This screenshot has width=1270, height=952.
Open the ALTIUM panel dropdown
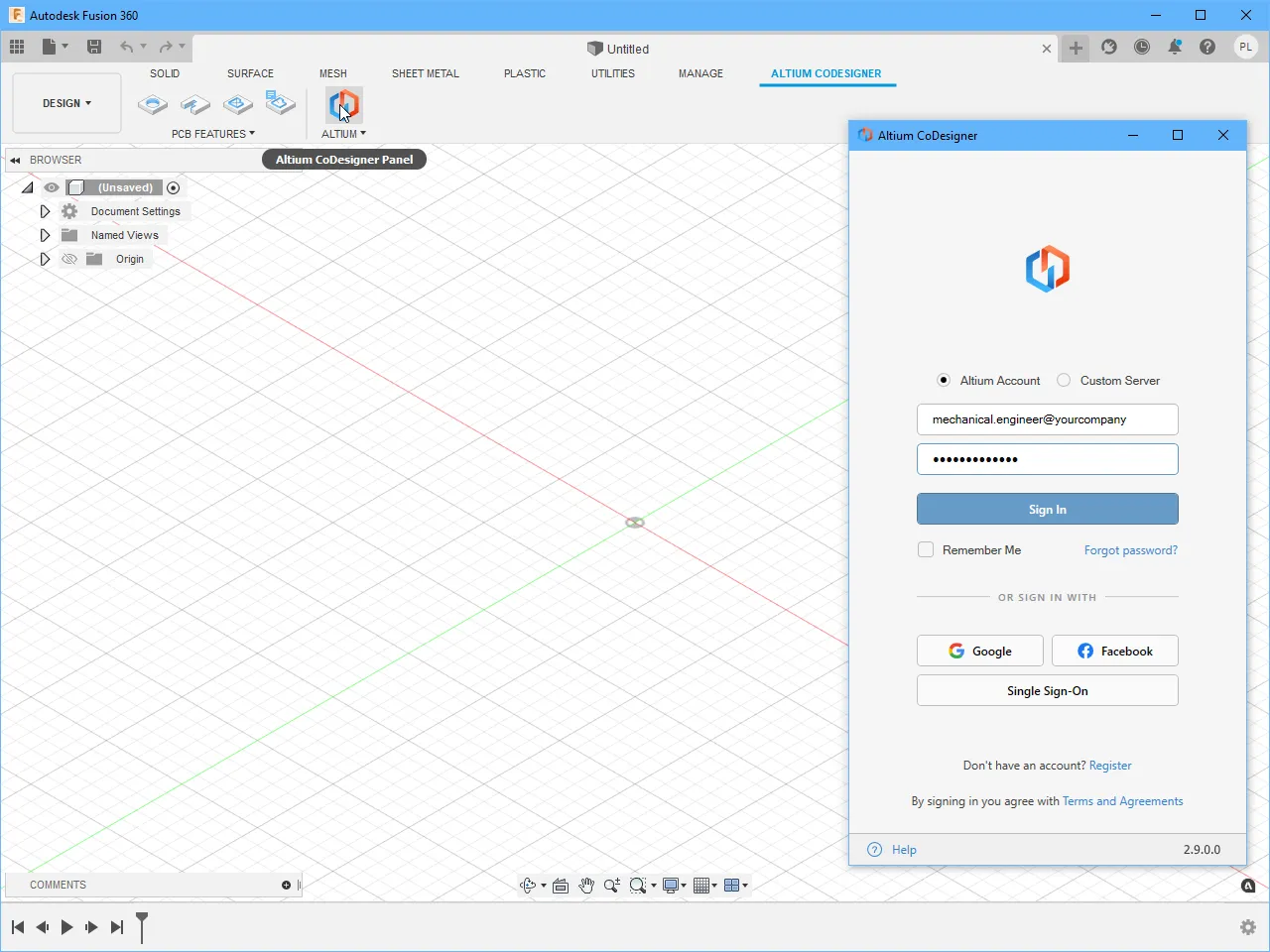pos(343,134)
